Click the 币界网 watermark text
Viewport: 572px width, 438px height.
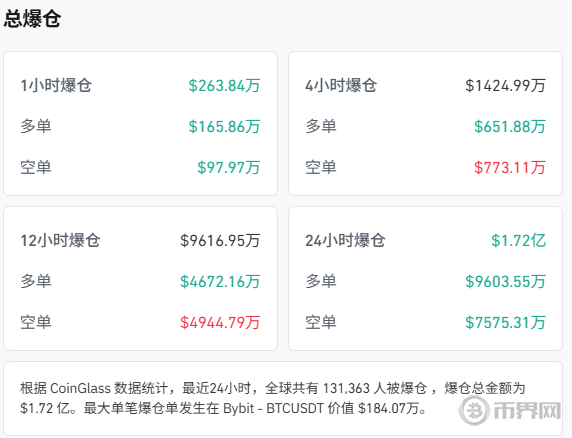pos(527,411)
